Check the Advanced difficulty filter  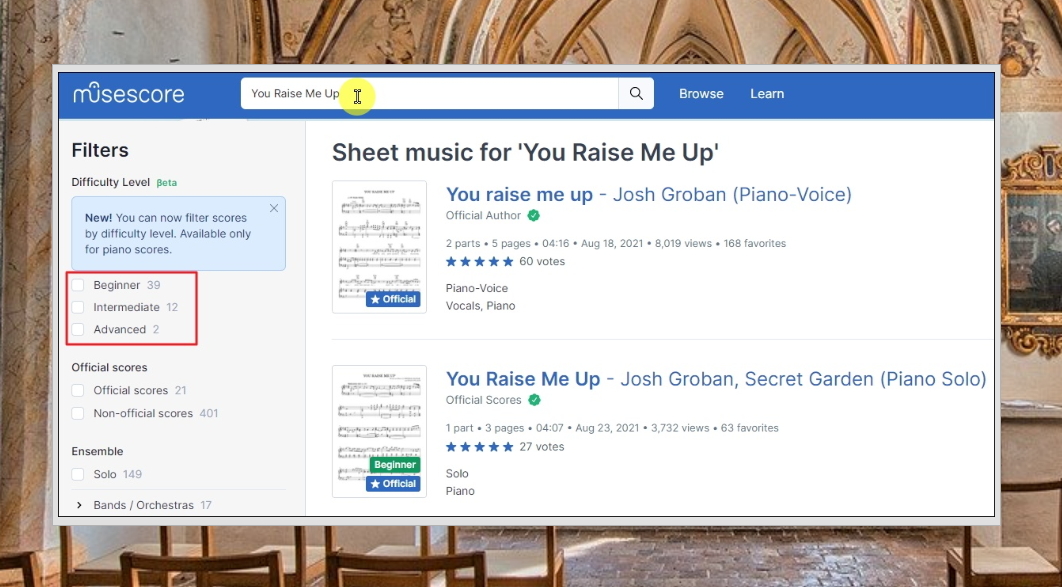pyautogui.click(x=78, y=330)
